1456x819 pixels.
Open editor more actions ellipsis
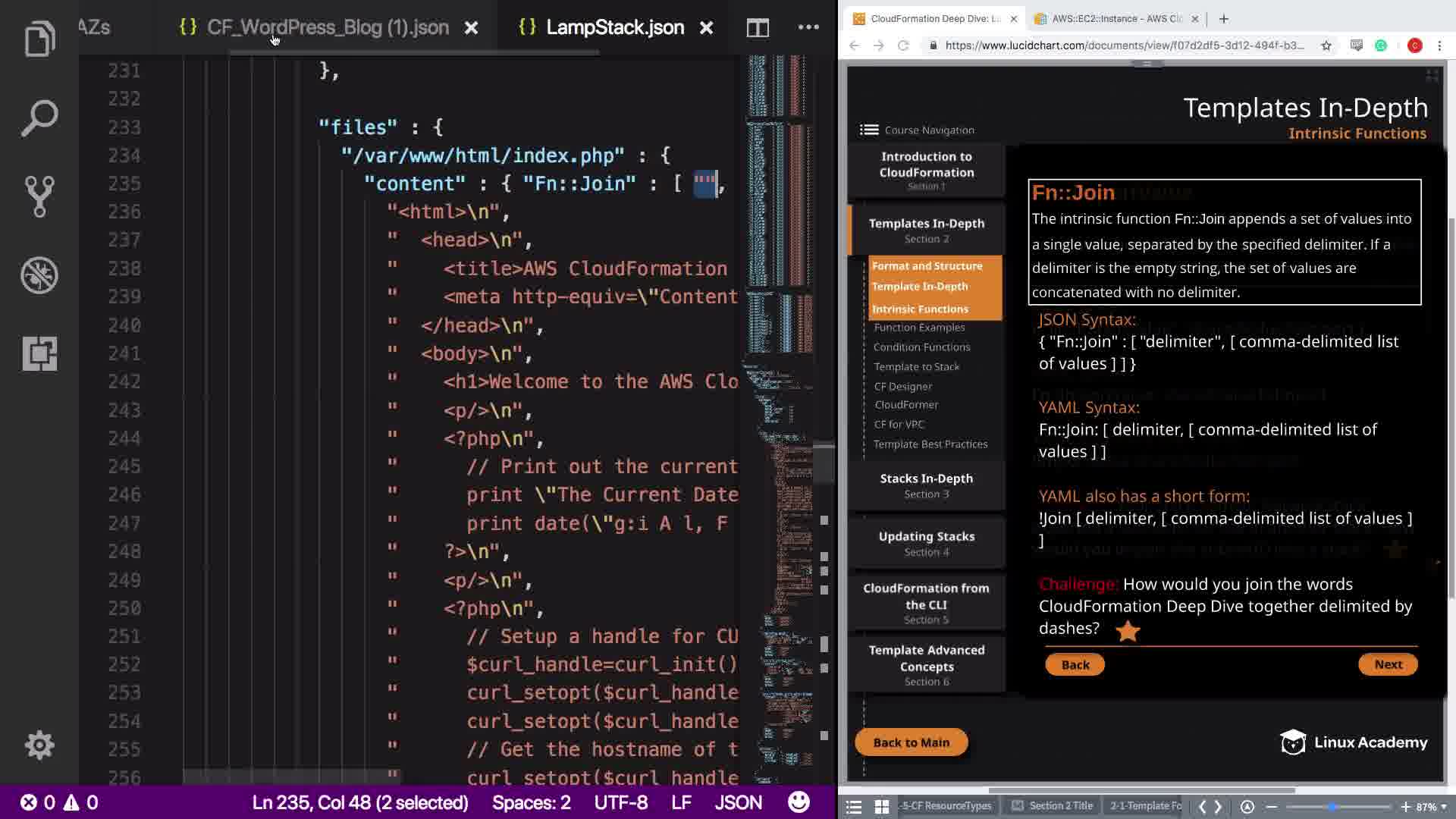coord(808,28)
